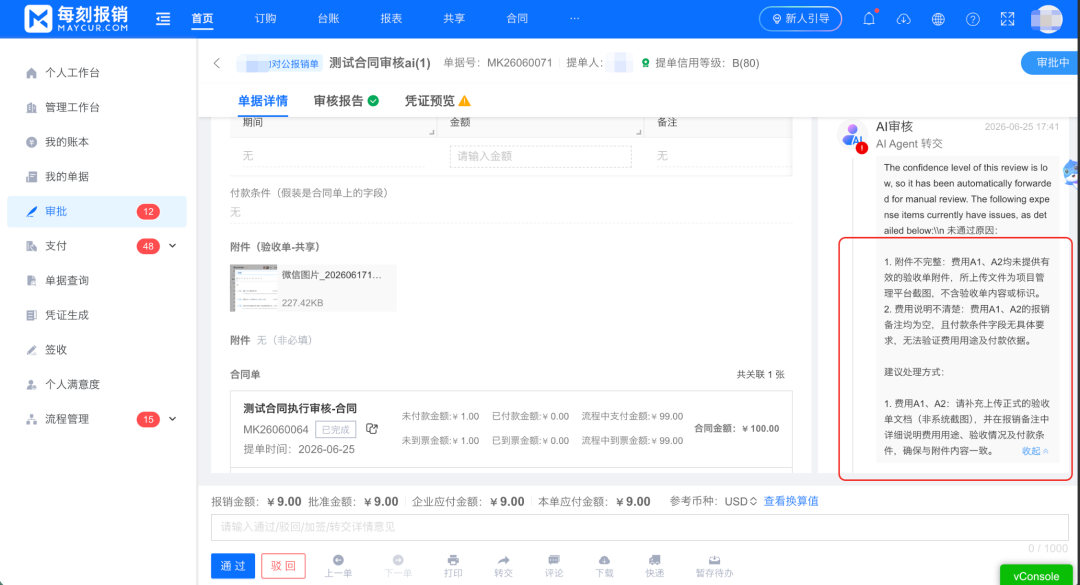Viewport: 1080px width, 585px height.
Task: Click the warning icon beside 凭证预览
Action: (x=465, y=101)
